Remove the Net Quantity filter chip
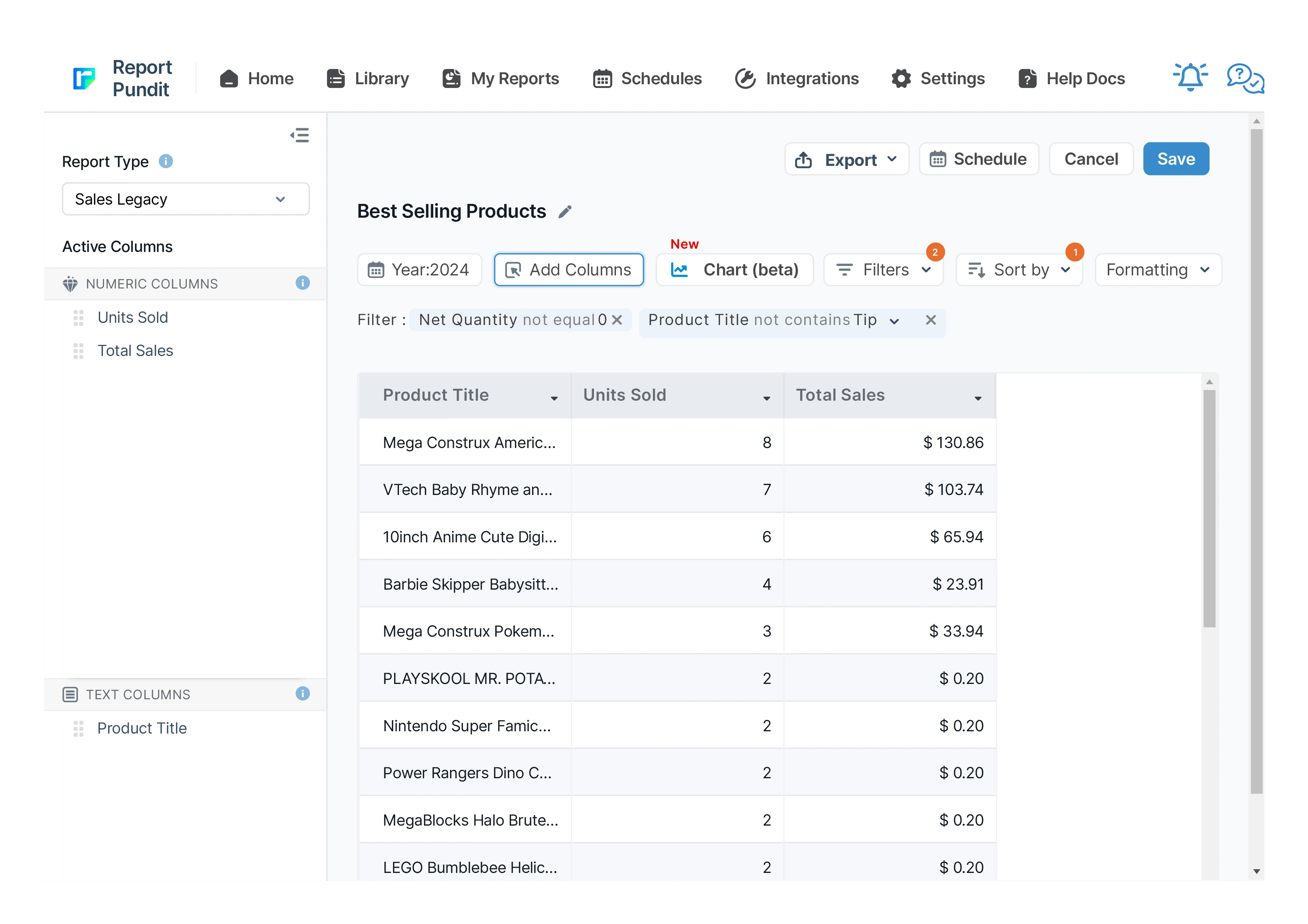This screenshot has width=1308, height=924. click(x=617, y=320)
